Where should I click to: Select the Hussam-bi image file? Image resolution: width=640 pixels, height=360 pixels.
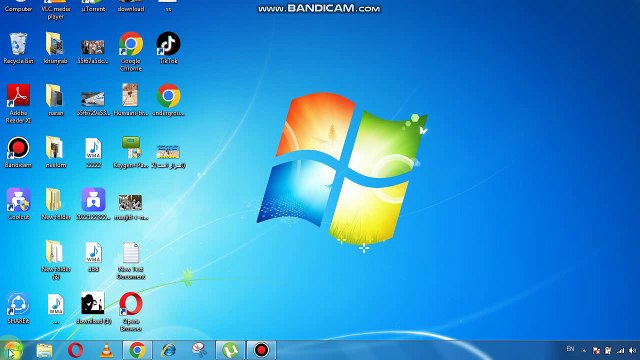tap(131, 100)
